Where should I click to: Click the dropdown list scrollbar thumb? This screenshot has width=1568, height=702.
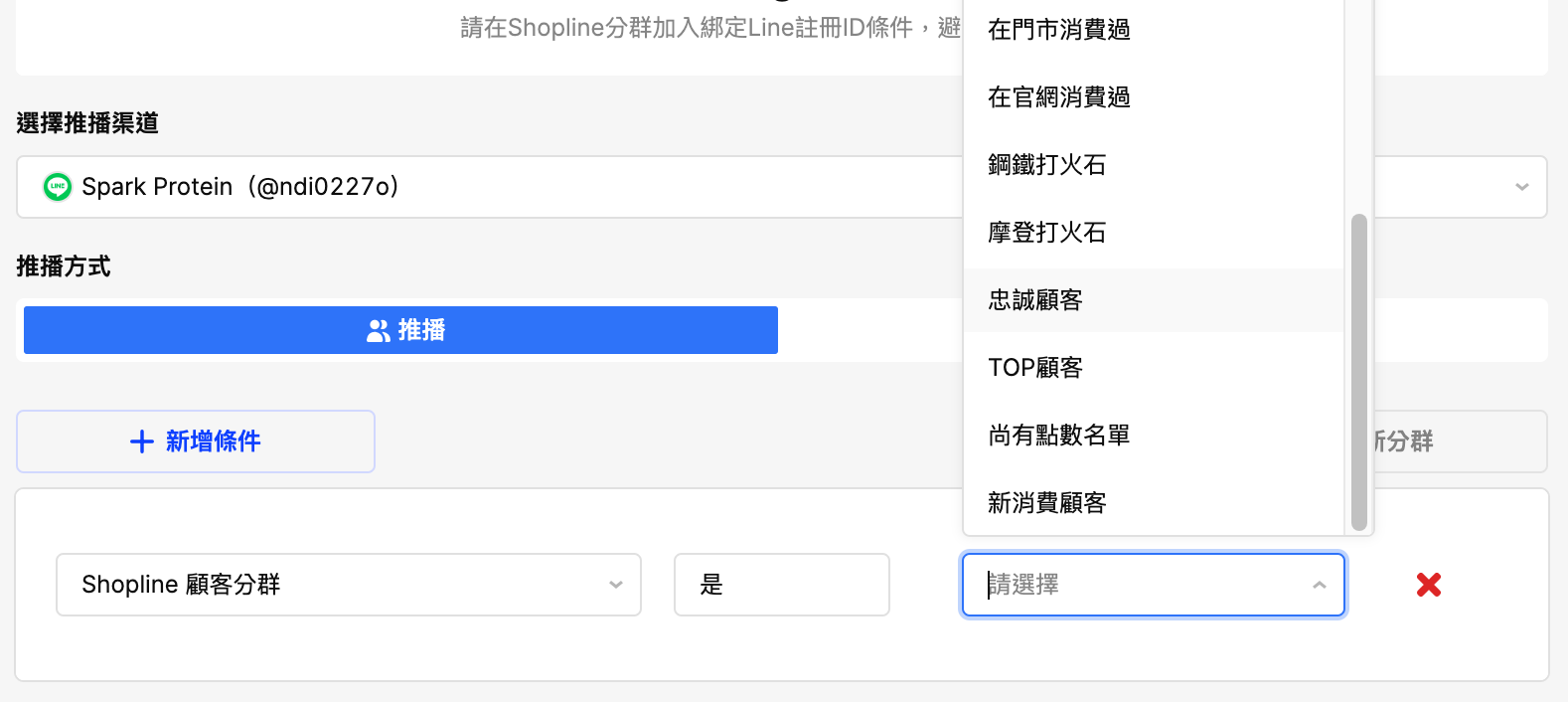1359,372
